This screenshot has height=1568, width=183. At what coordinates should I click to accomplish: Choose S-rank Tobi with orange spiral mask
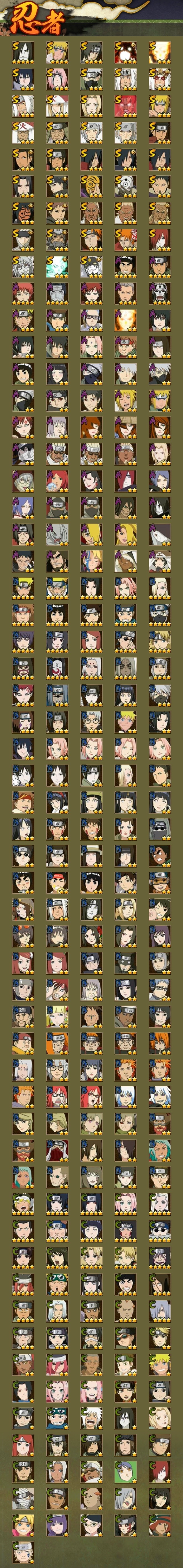point(91,187)
